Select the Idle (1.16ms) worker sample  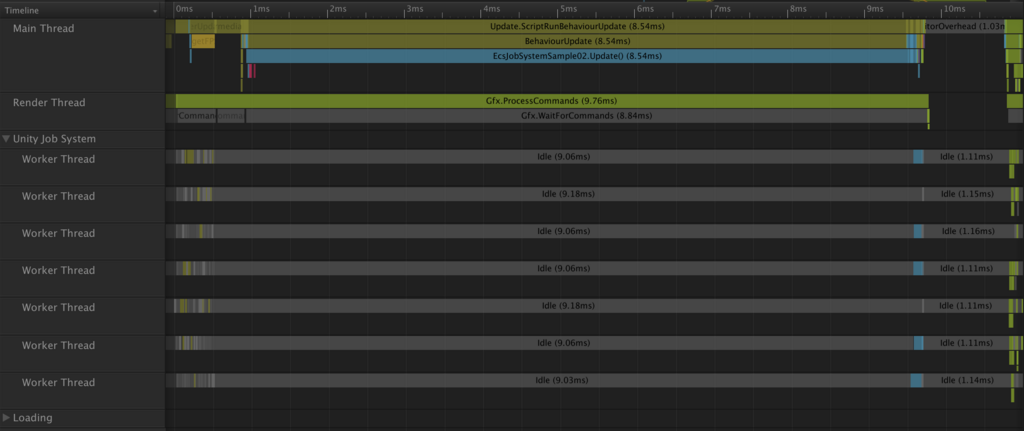tap(967, 231)
